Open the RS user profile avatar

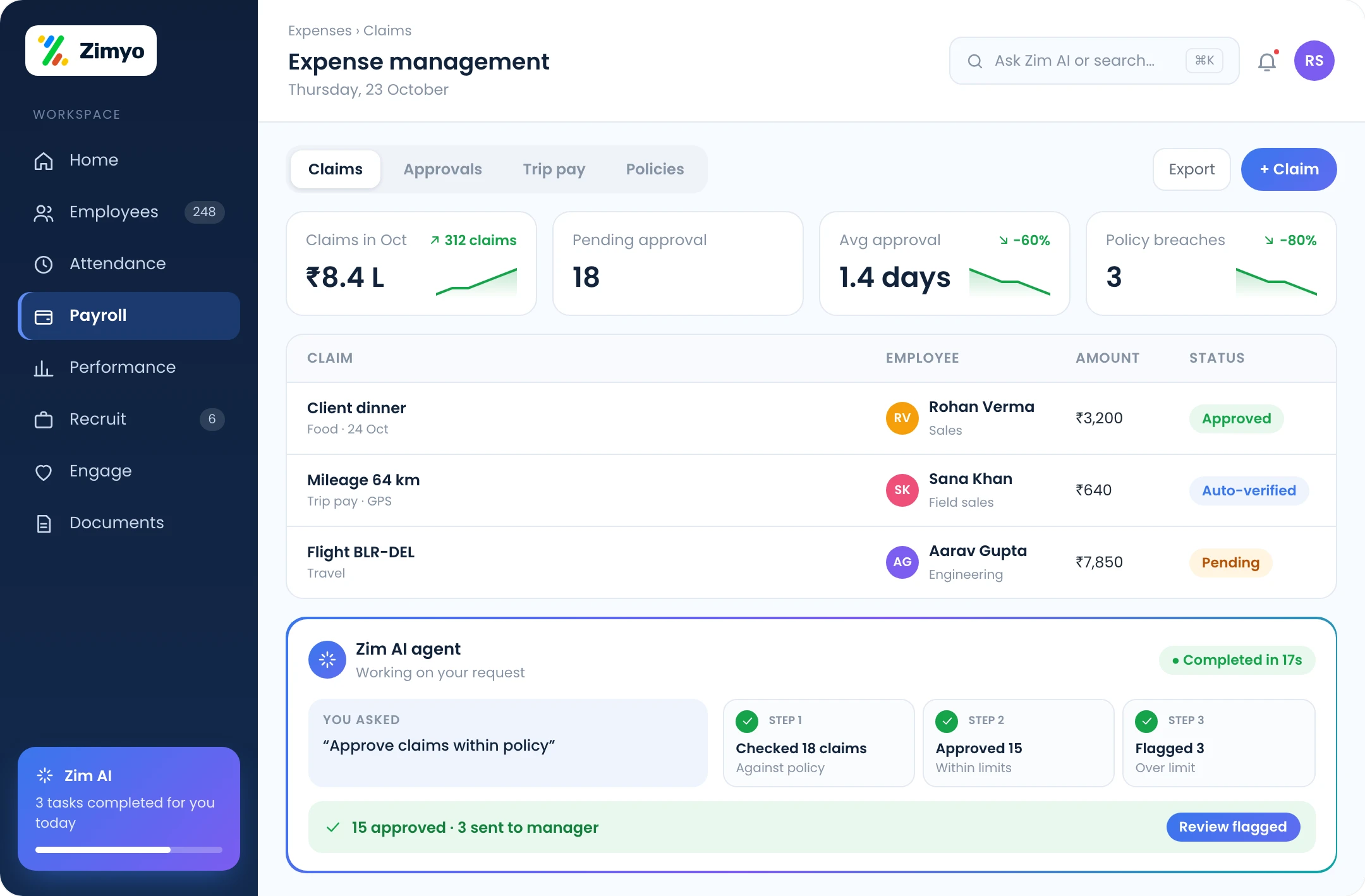pos(1314,61)
